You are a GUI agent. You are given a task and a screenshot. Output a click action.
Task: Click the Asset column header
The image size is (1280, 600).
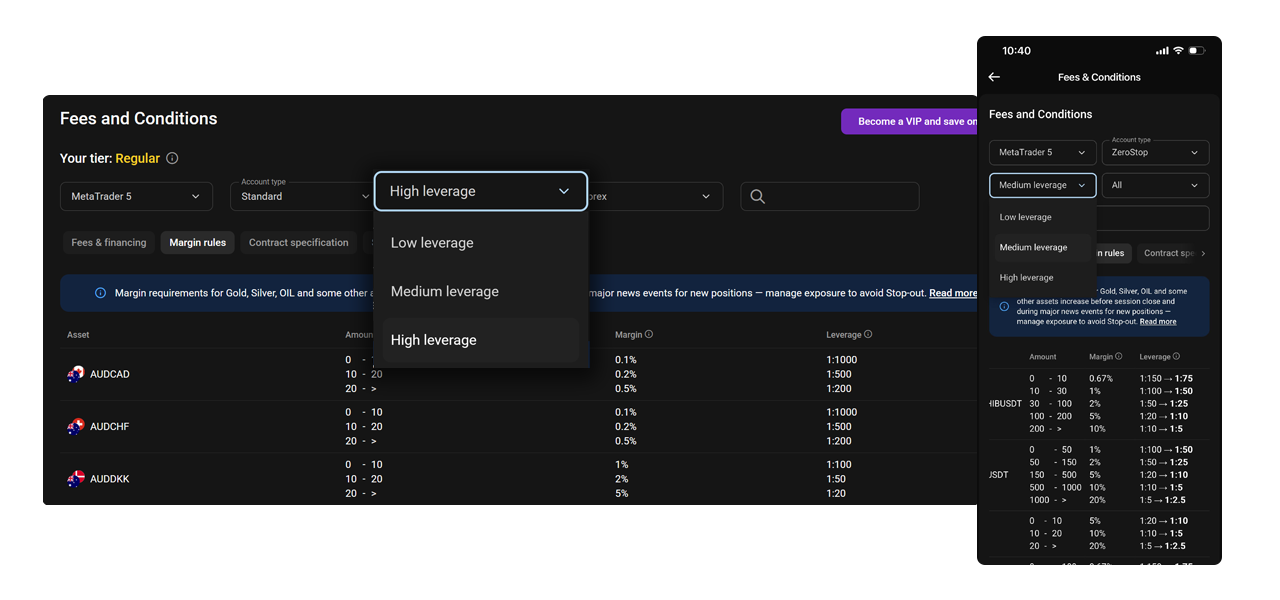(78, 335)
